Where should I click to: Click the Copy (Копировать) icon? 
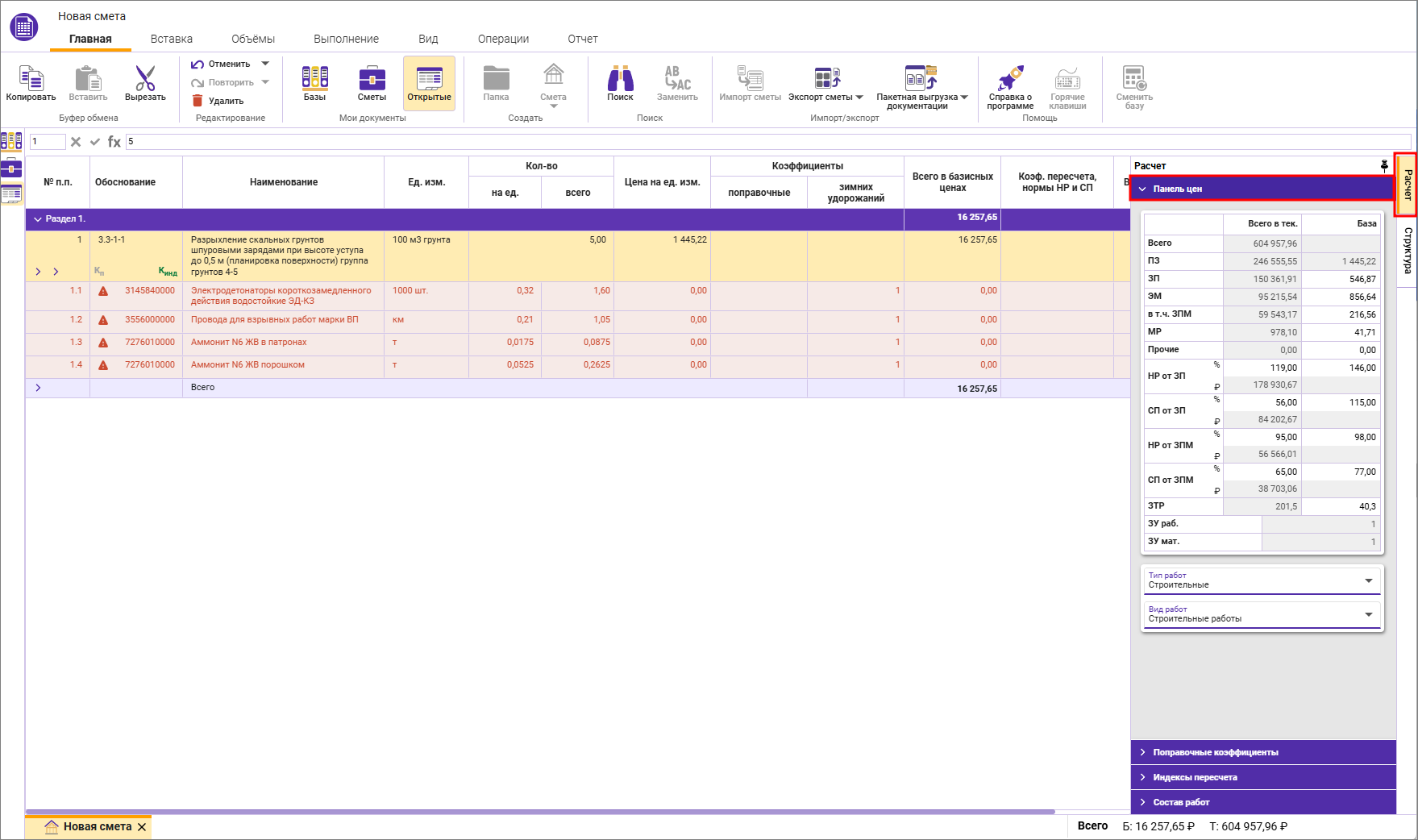coord(31,79)
